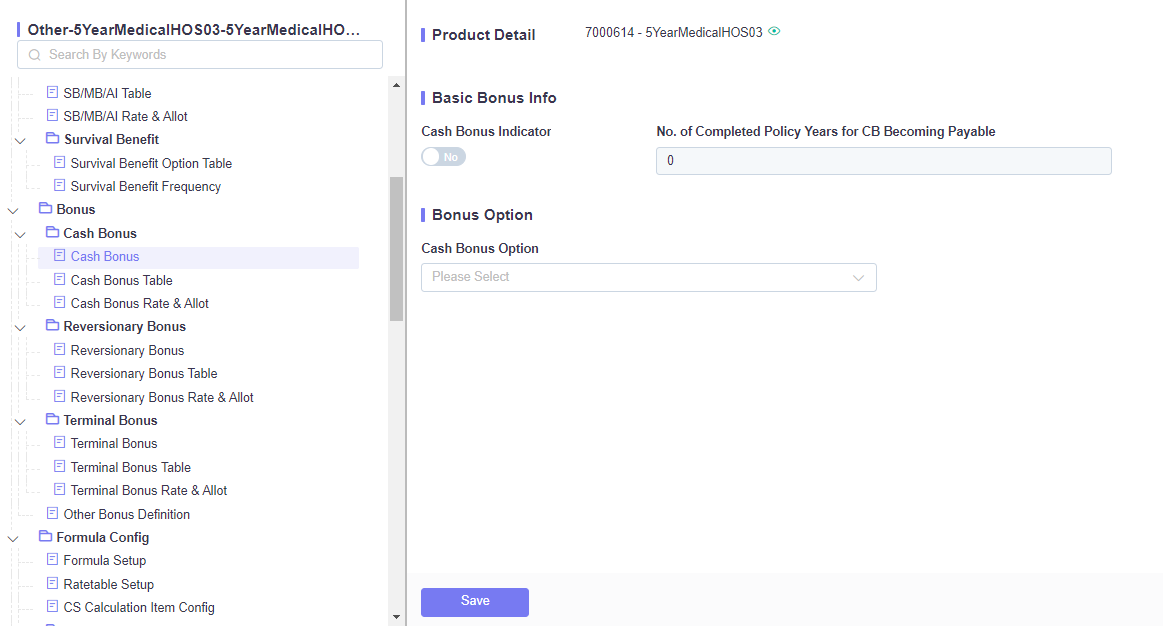
Task: Click the Reversionary Bonus folder icon
Action: [52, 325]
